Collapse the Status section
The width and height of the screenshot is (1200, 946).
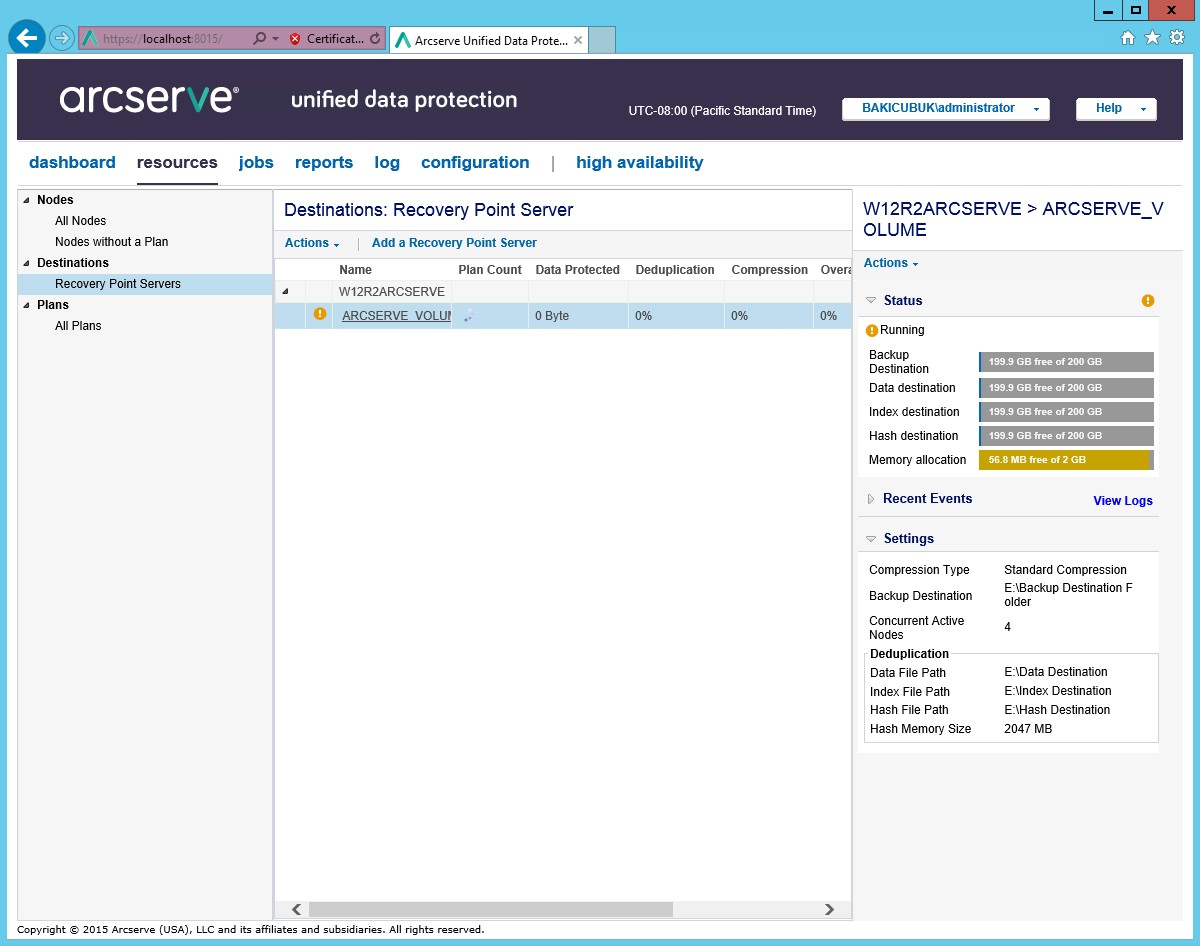click(x=872, y=300)
